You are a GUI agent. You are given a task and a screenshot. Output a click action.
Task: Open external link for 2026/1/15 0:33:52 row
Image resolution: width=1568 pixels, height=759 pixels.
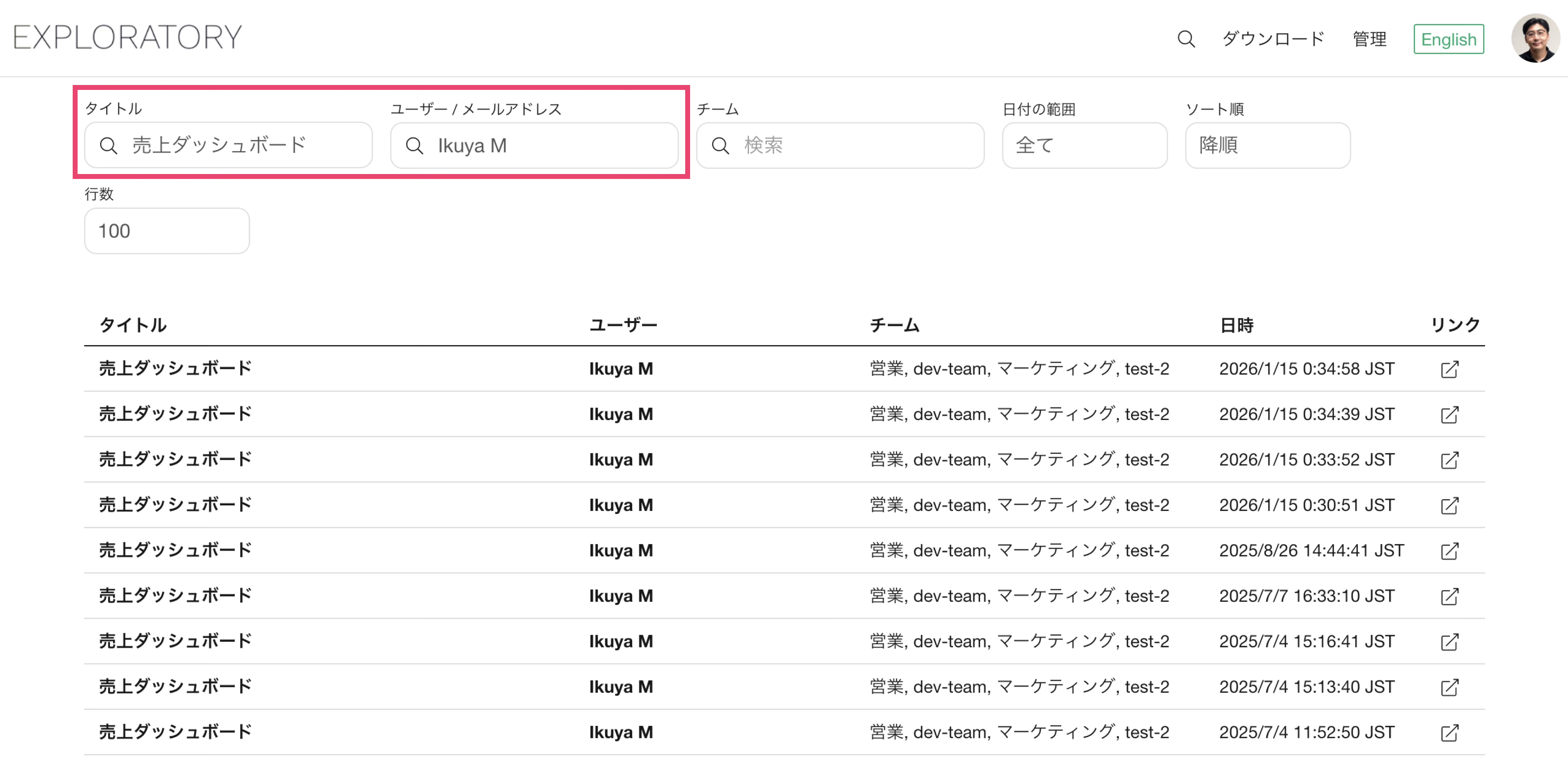pyautogui.click(x=1449, y=460)
